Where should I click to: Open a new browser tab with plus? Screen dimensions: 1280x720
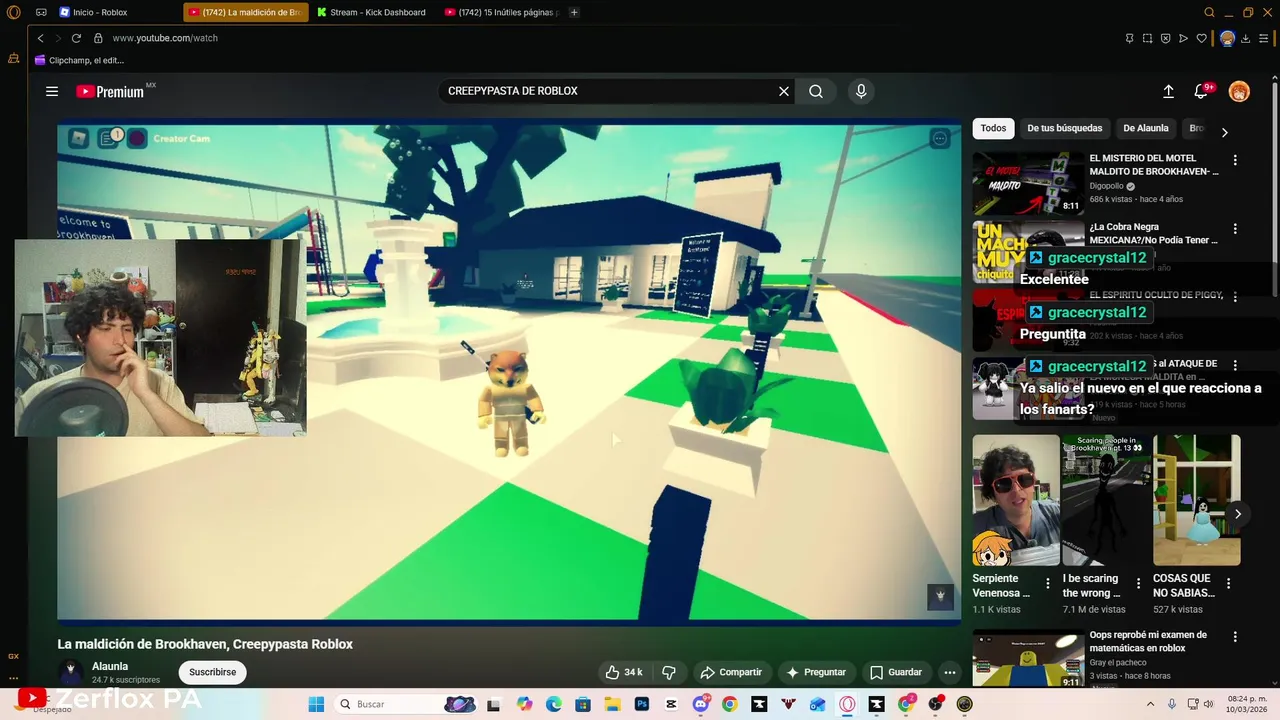pos(574,12)
